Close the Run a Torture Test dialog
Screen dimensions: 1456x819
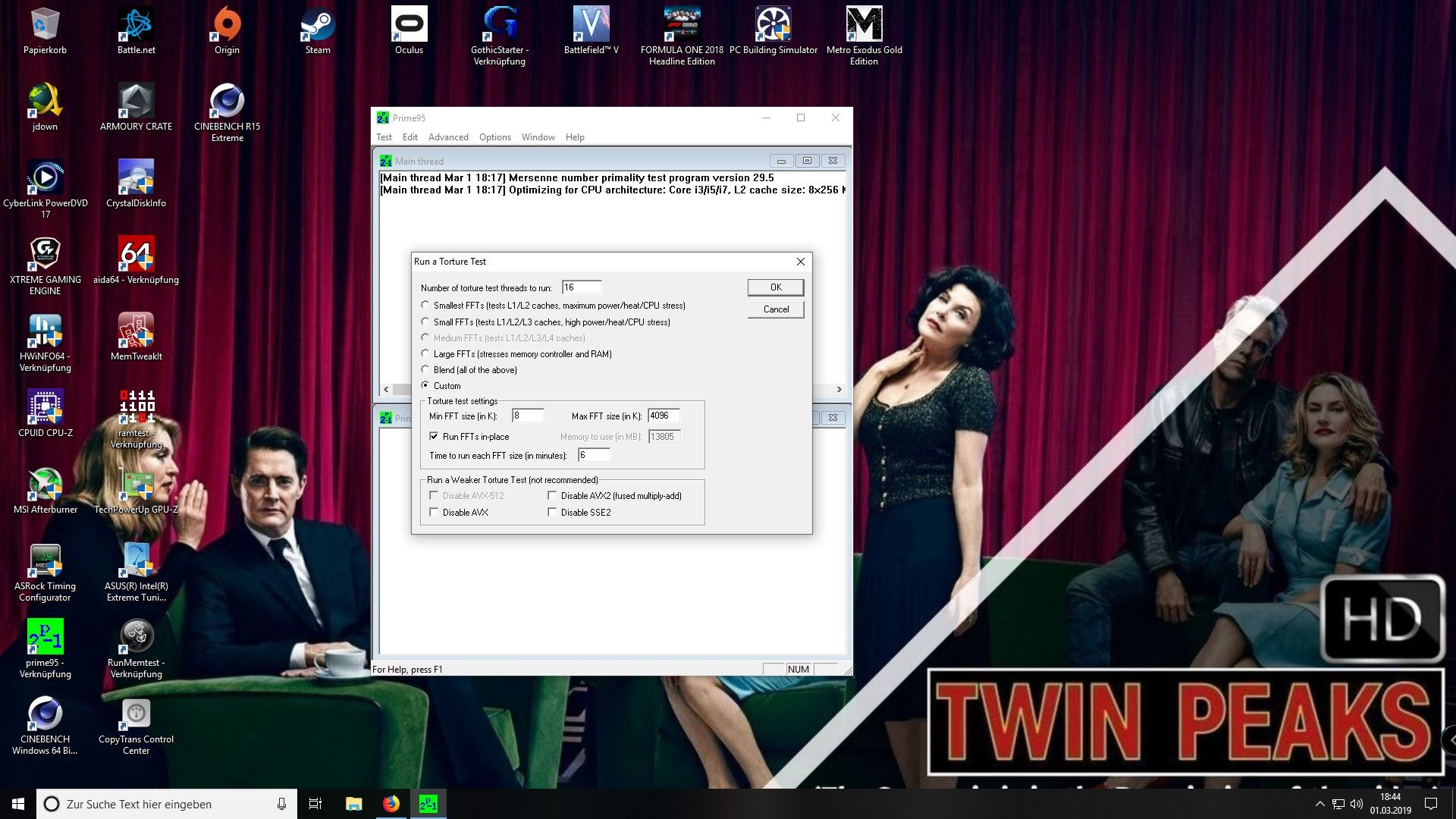click(x=800, y=262)
